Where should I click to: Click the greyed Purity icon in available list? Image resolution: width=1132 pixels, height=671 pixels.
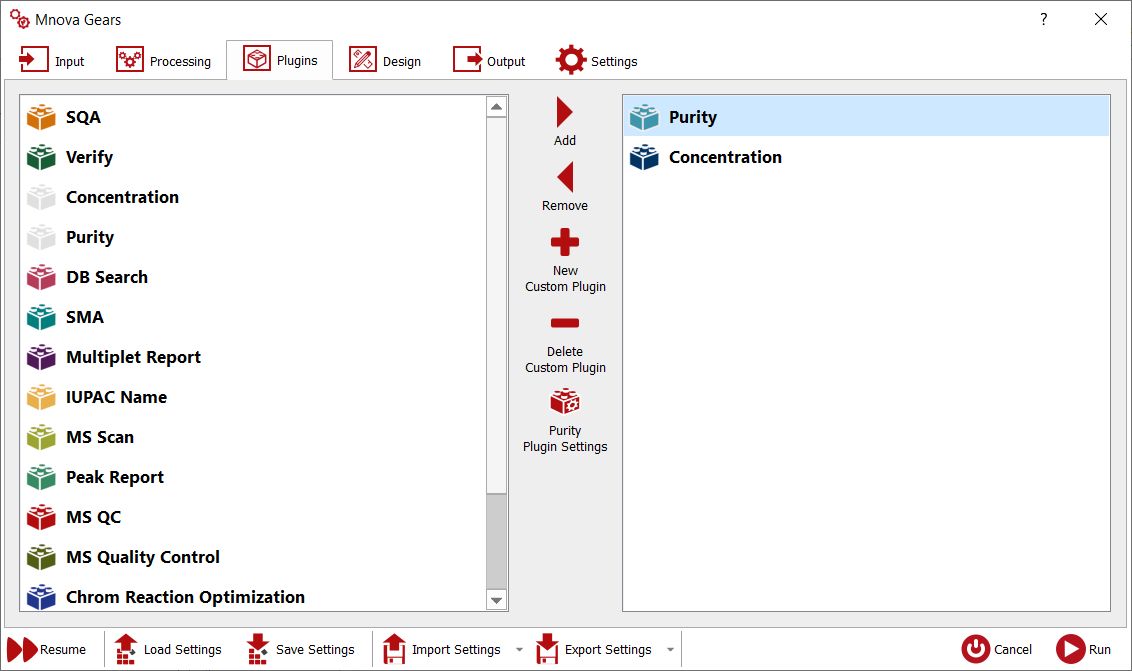[x=41, y=237]
